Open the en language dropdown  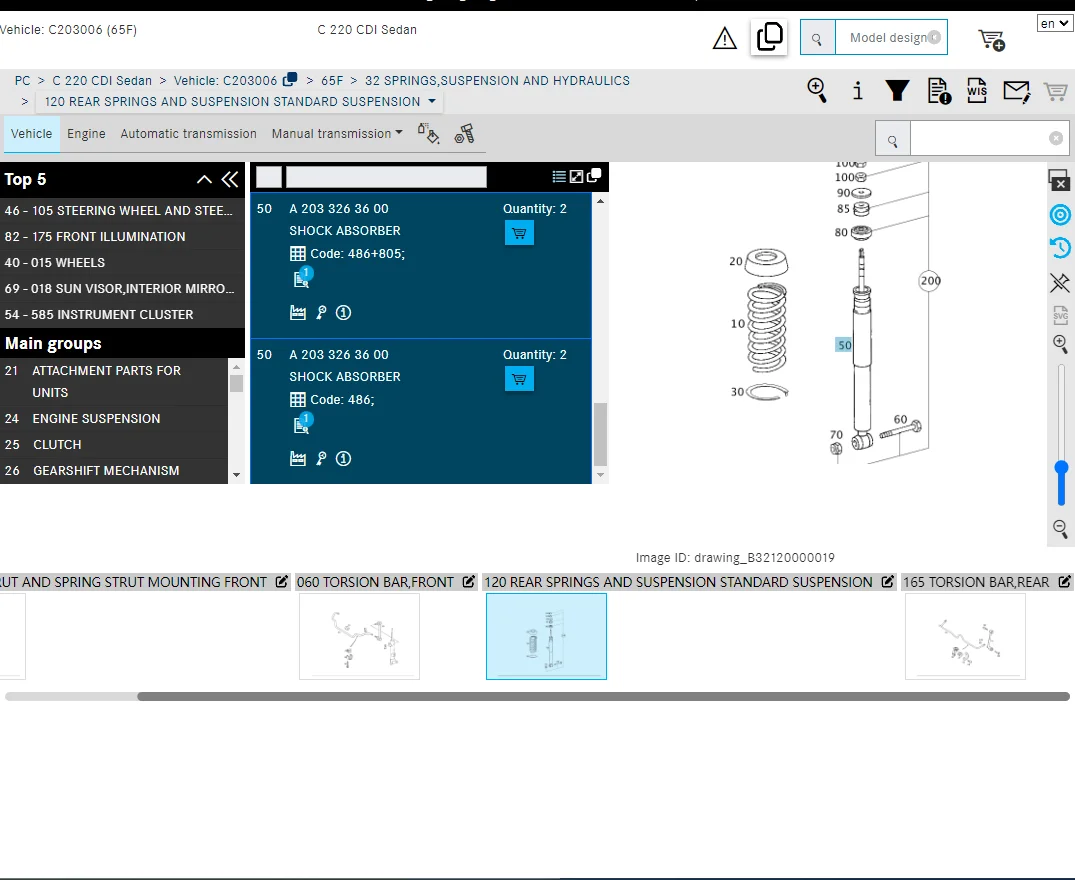pos(1054,24)
